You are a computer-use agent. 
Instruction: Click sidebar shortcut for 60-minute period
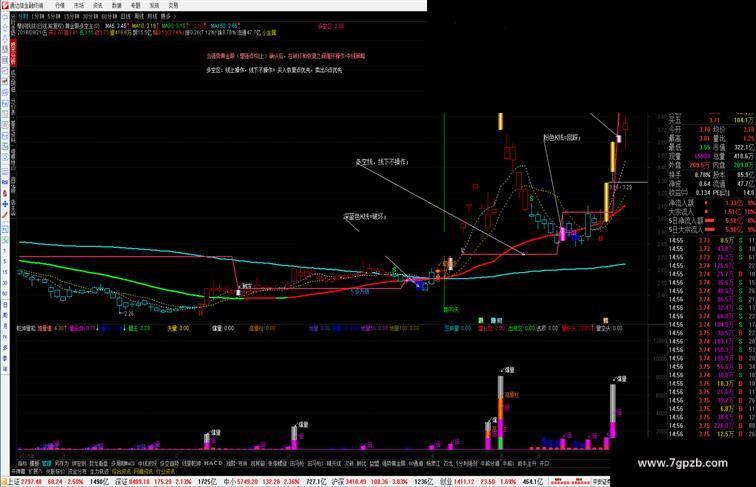click(5, 293)
